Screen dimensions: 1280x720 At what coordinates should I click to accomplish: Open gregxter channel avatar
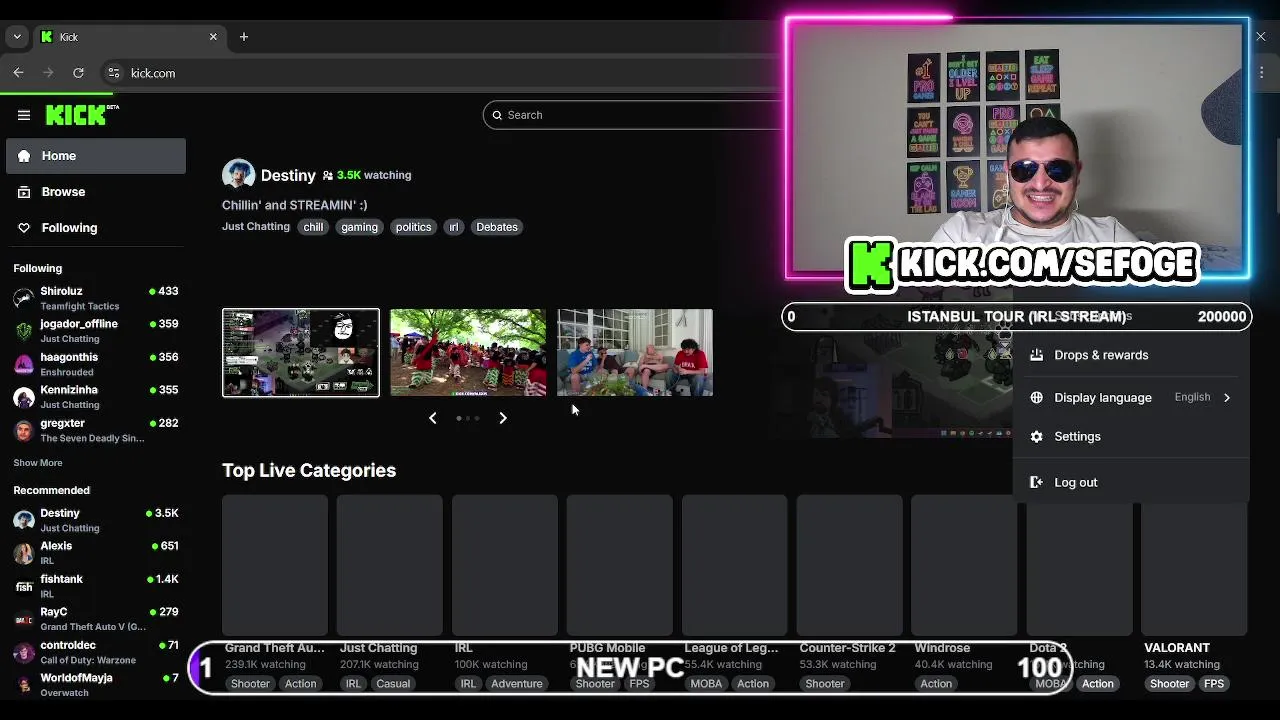pos(24,430)
